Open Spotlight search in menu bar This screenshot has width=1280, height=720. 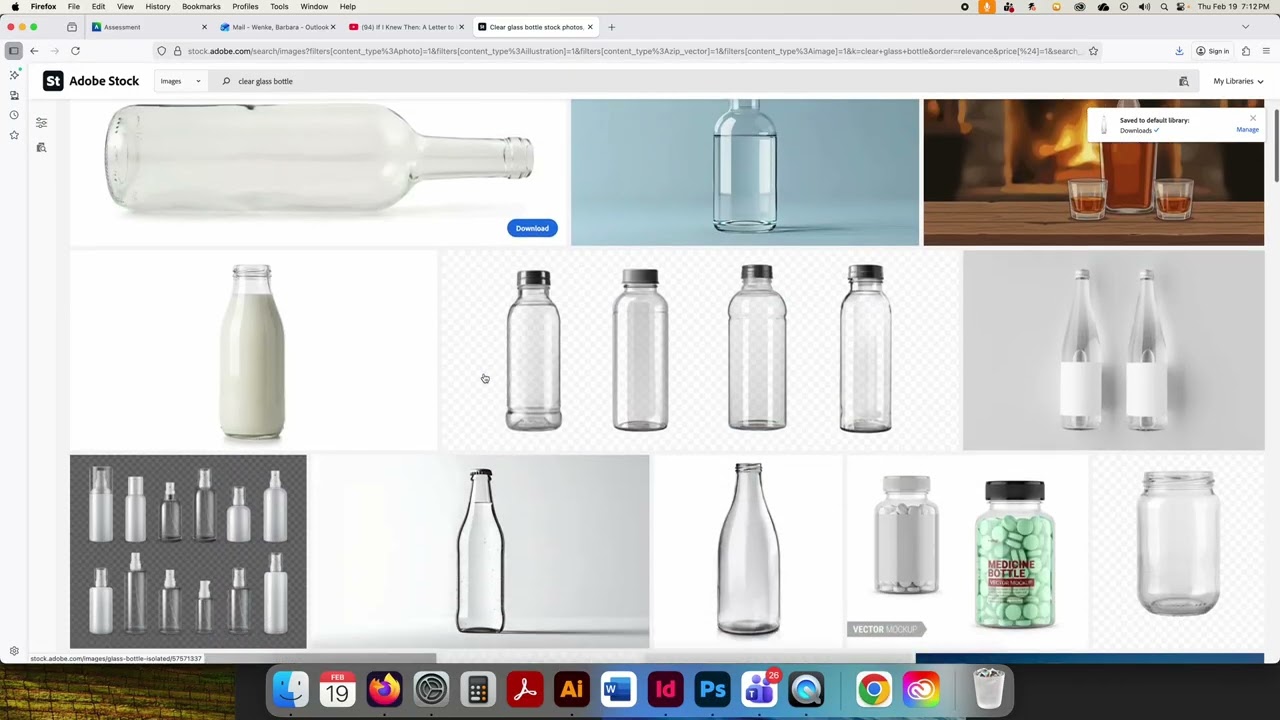click(1164, 7)
